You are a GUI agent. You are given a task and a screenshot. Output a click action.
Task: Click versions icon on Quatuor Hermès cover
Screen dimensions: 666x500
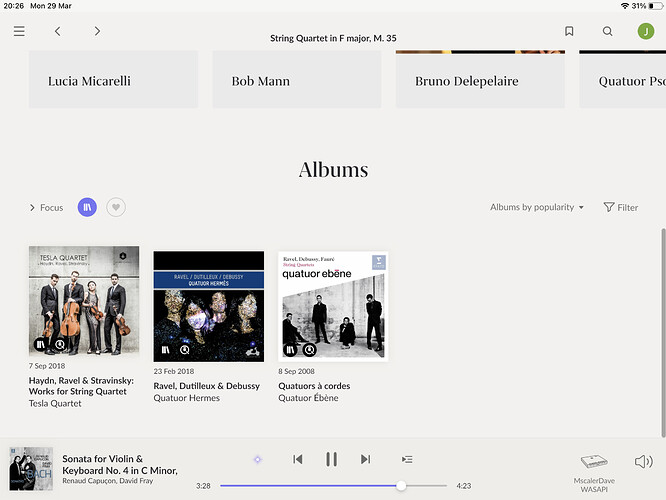coord(185,350)
